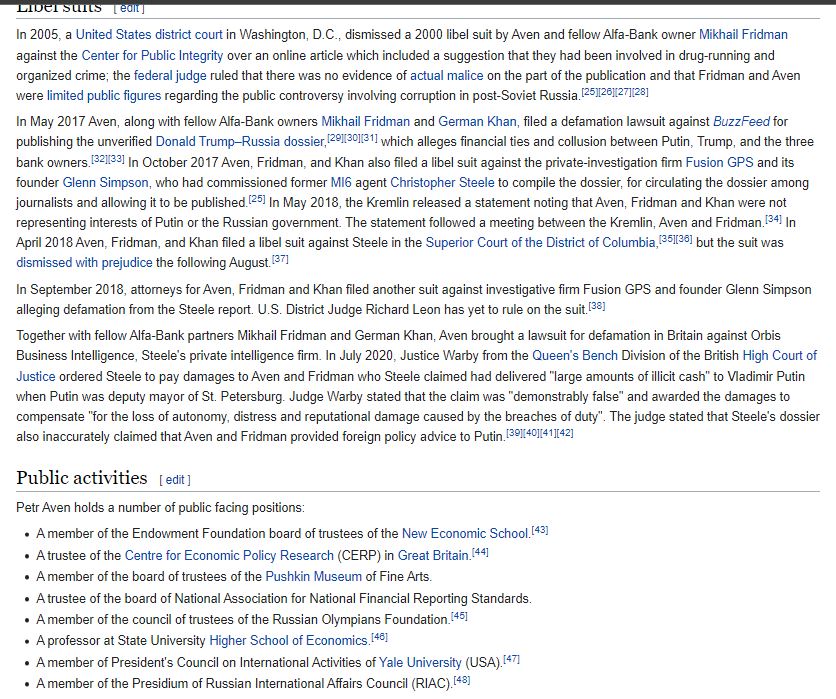Jump to citation [31]
The image size is (836, 699).
point(369,138)
